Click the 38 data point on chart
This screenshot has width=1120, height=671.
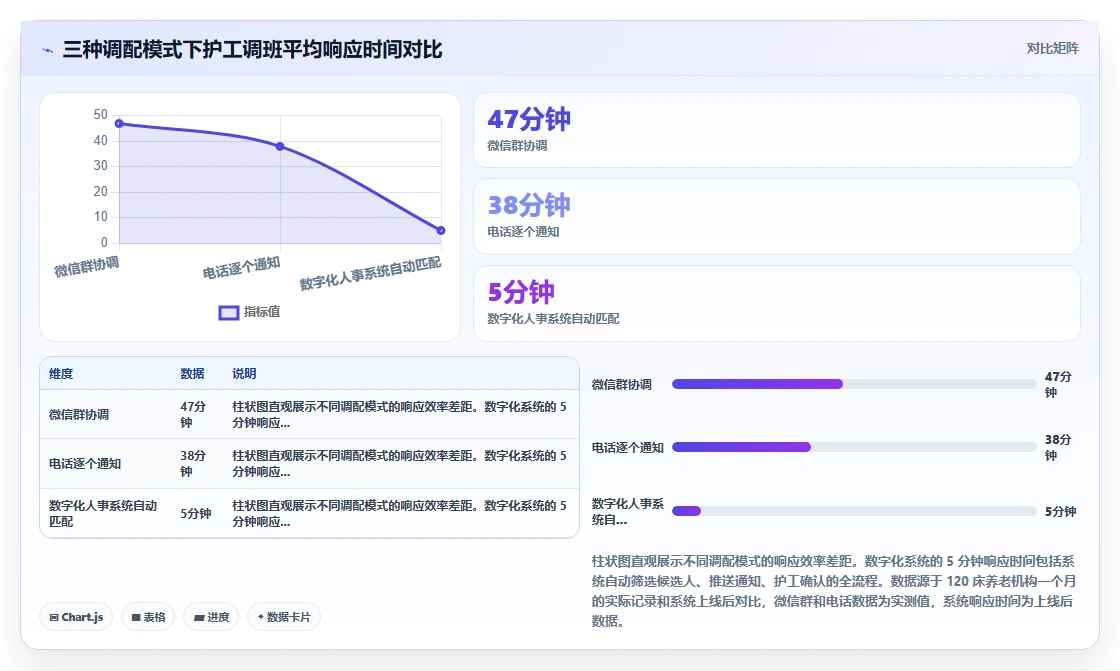(x=280, y=146)
